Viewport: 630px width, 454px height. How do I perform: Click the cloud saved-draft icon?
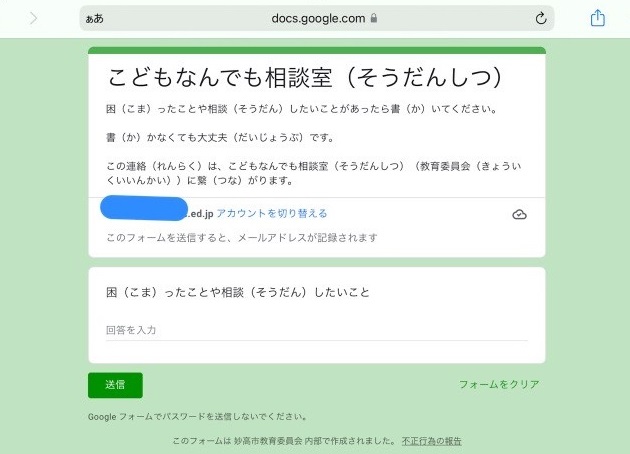tap(520, 215)
